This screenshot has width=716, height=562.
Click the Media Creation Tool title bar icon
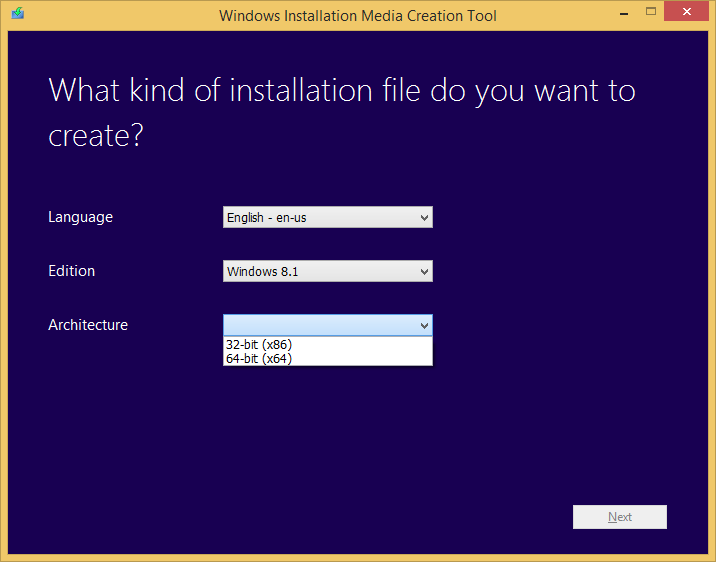[17, 14]
